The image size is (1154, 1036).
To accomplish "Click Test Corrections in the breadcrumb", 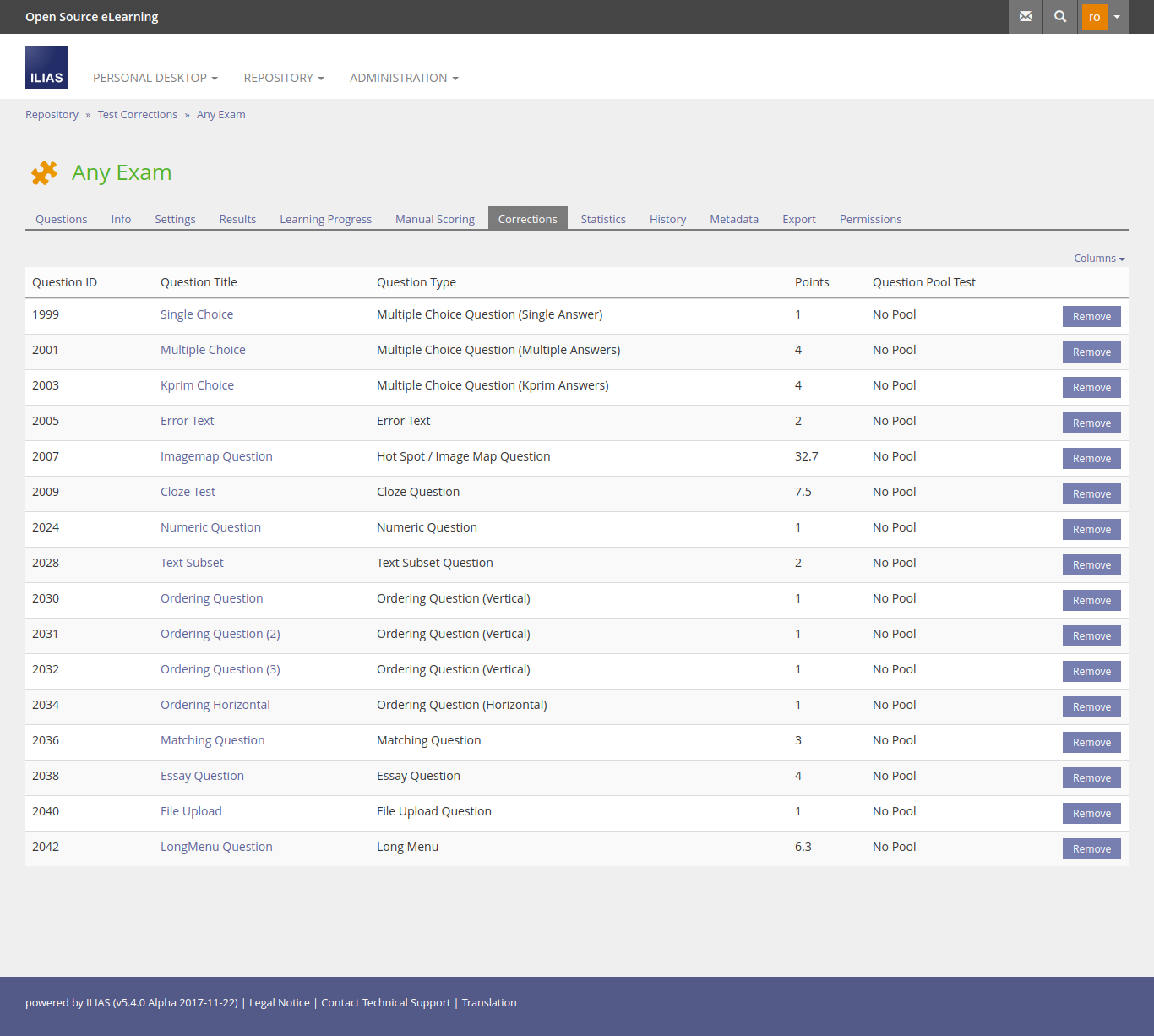I will pos(137,115).
